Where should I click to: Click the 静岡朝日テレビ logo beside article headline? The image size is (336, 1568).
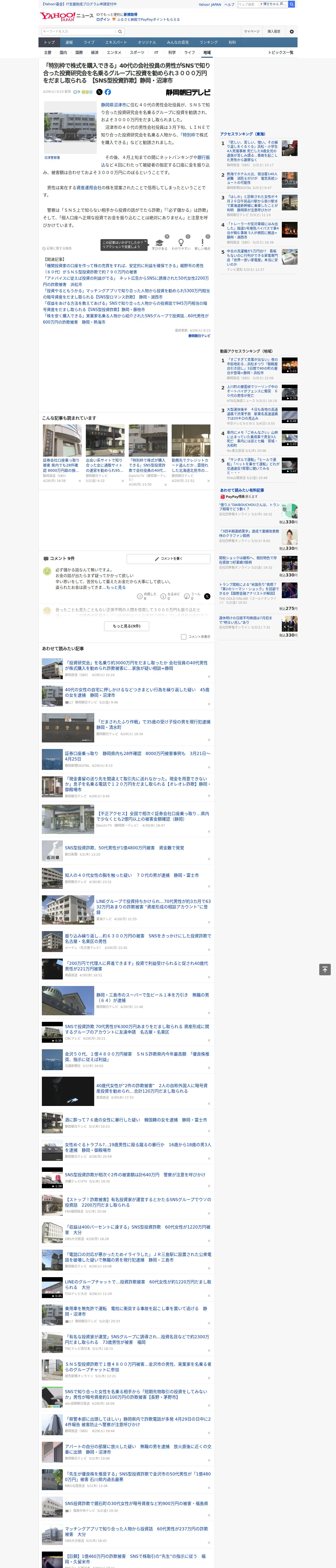[x=188, y=93]
